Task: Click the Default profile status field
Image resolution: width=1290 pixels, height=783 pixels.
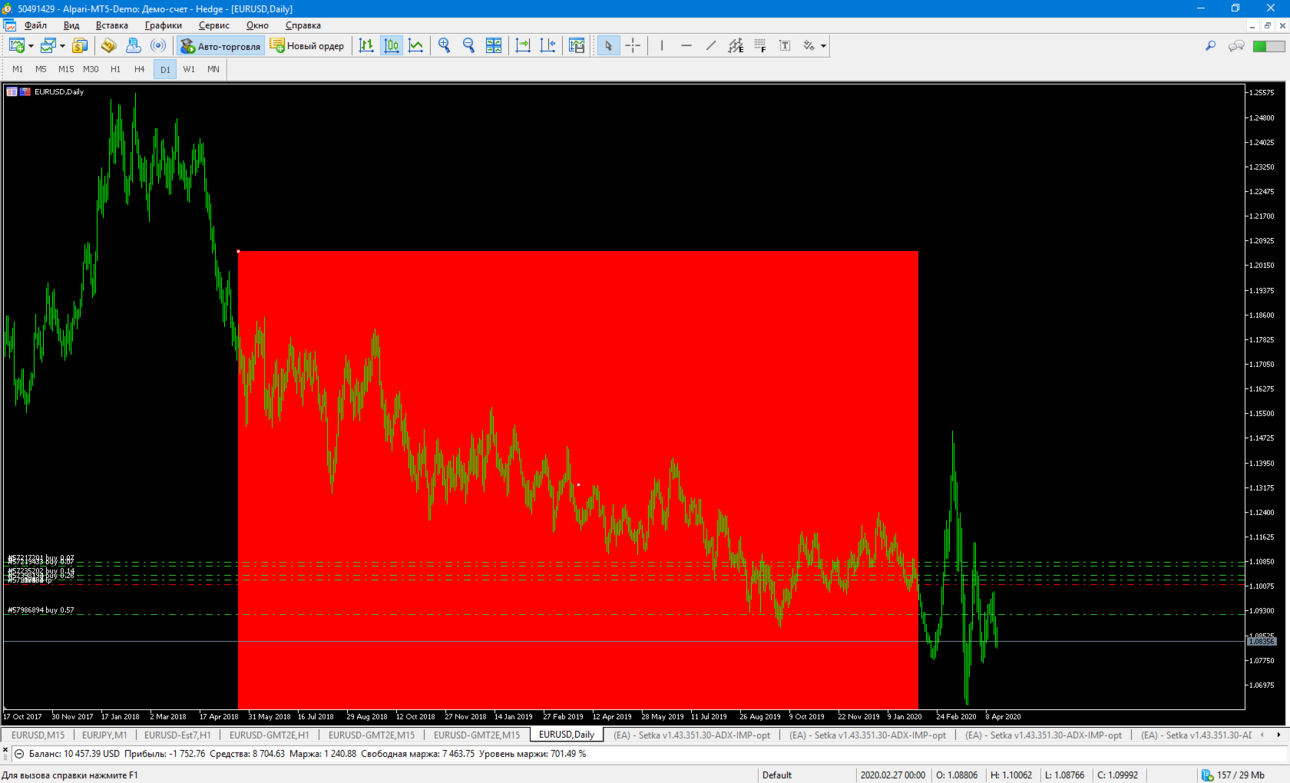Action: 776,775
